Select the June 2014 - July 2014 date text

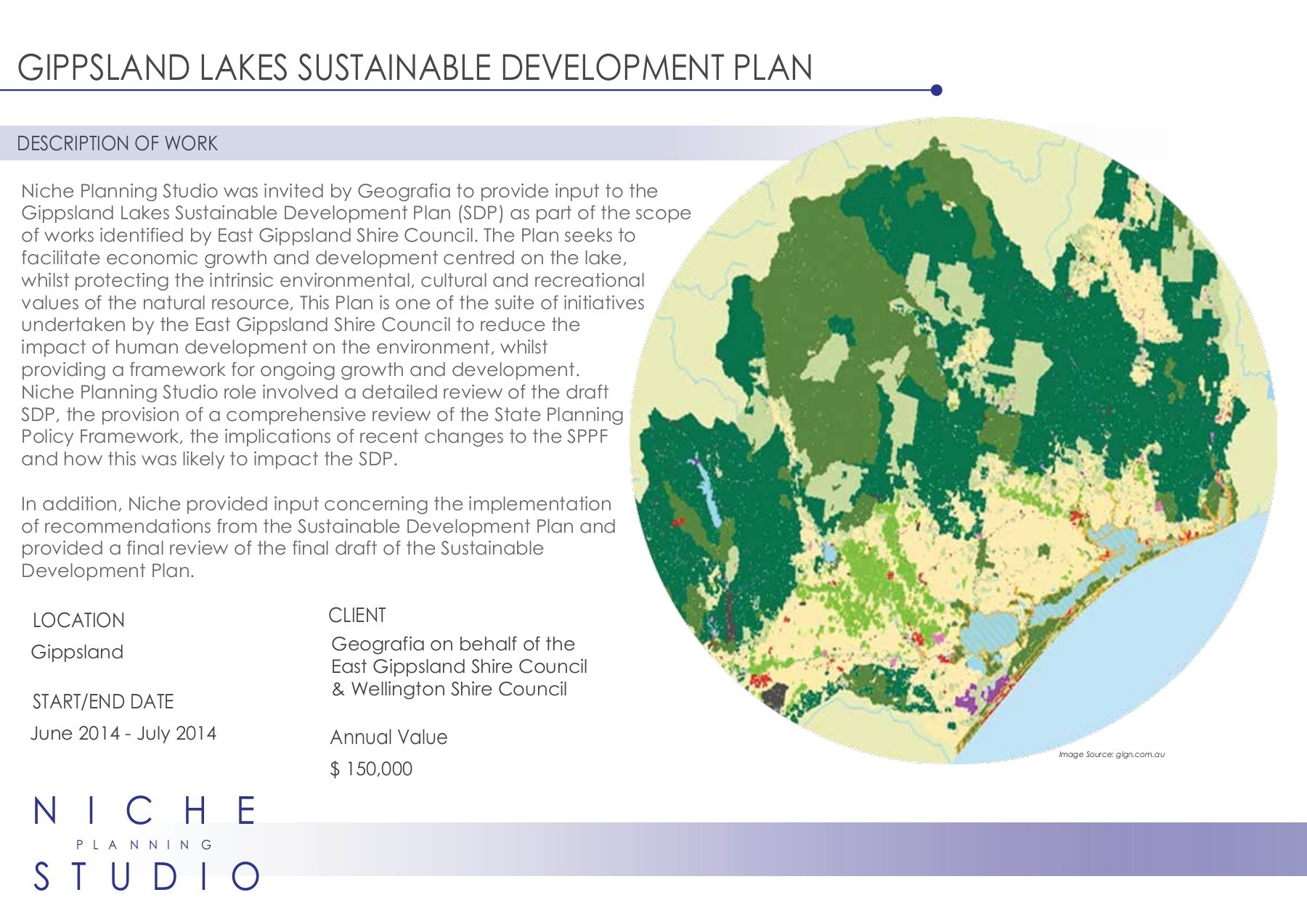pos(124,734)
